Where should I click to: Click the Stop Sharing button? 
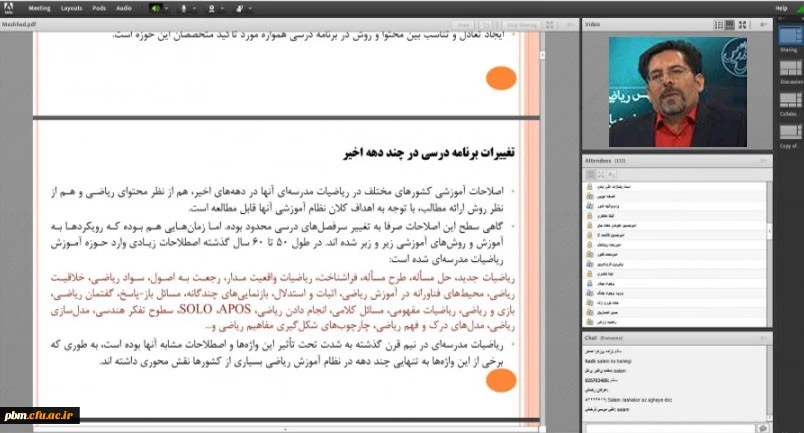click(521, 21)
